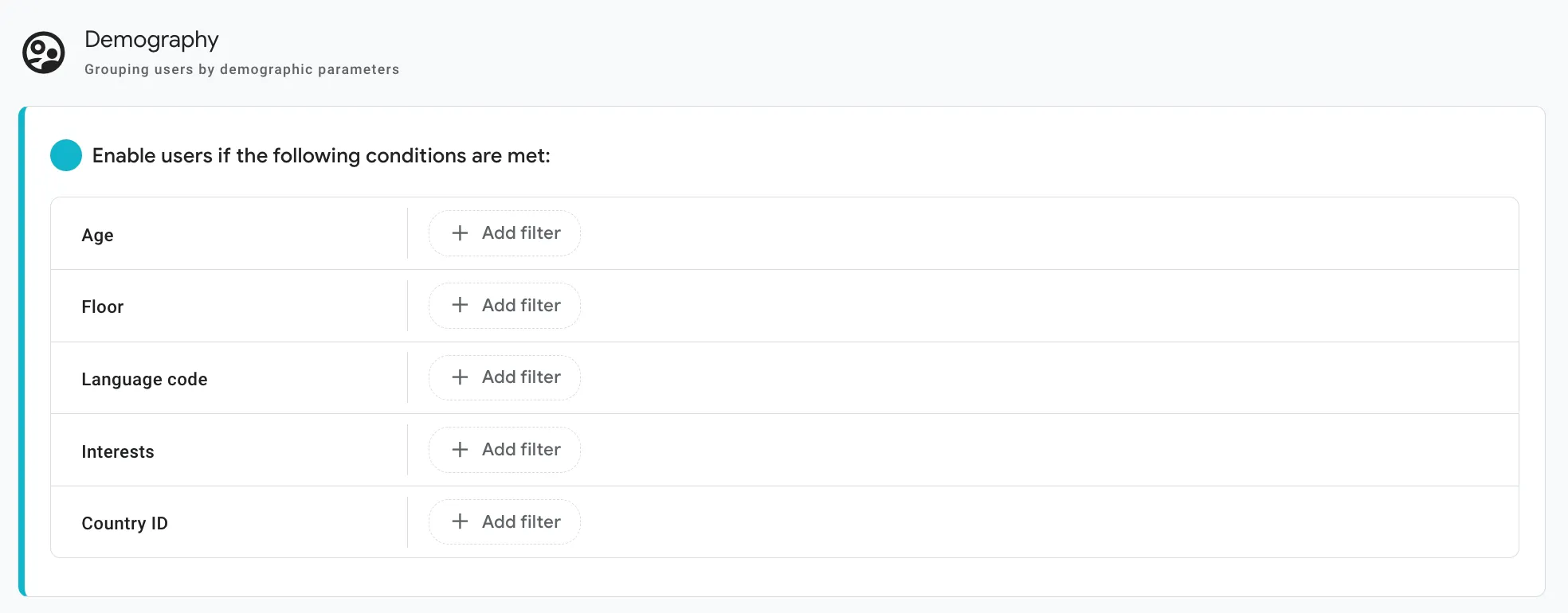Select the Interests row label
This screenshot has width=1568, height=613.
[117, 451]
